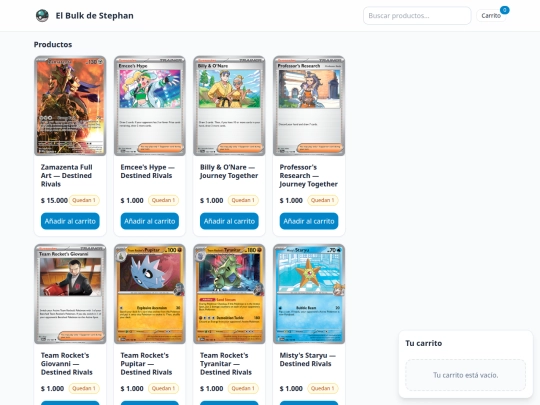This screenshot has width=540, height=405.
Task: Click the Team Rocket's Tyranitar product title
Action: [226, 364]
